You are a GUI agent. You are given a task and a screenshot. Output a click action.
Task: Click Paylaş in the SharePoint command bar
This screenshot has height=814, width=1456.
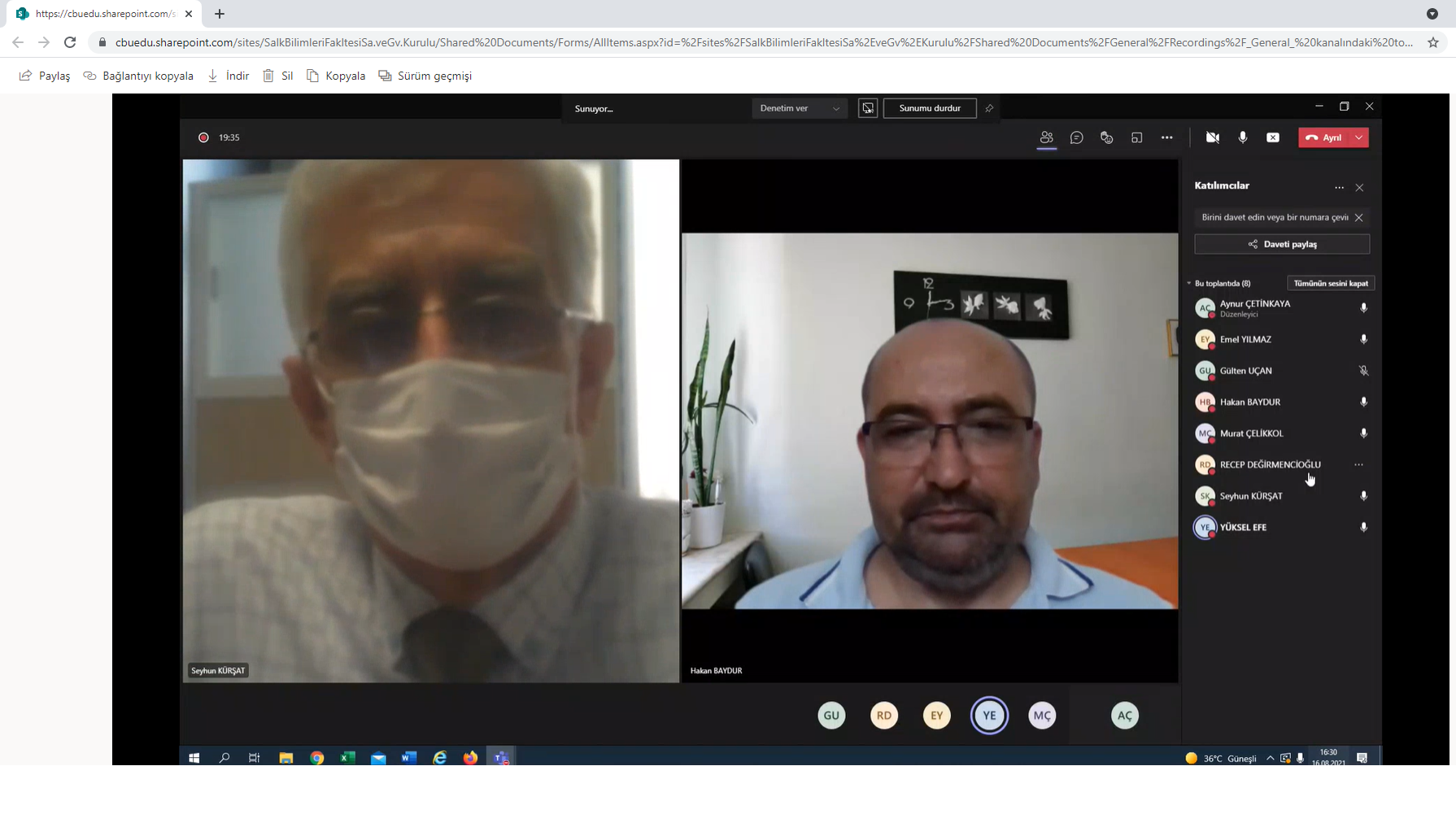coord(45,76)
